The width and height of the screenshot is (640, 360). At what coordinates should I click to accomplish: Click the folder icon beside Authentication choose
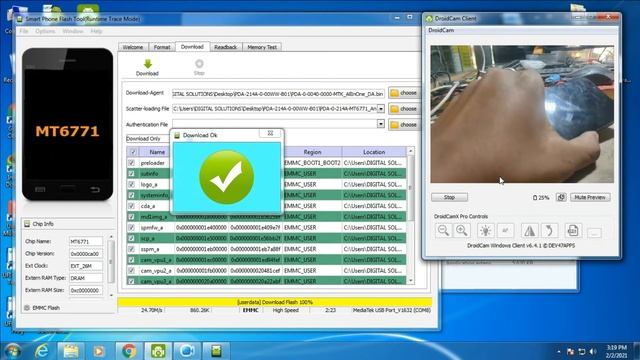(394, 124)
